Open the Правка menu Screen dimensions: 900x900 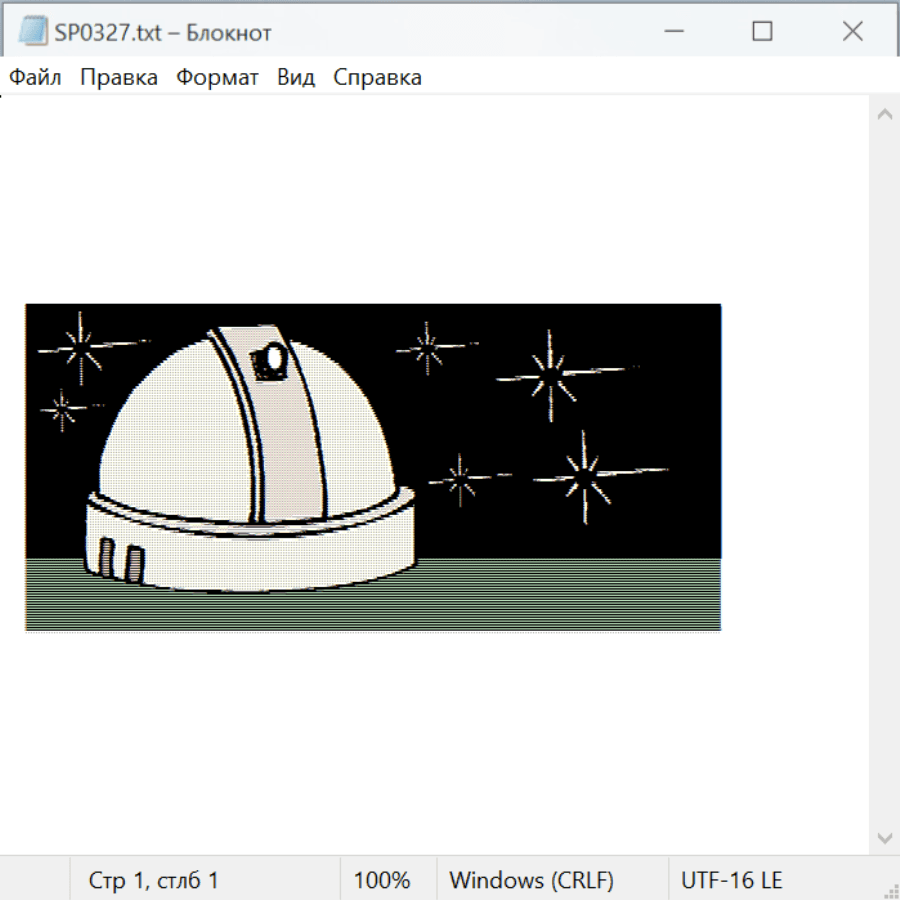[x=118, y=78]
